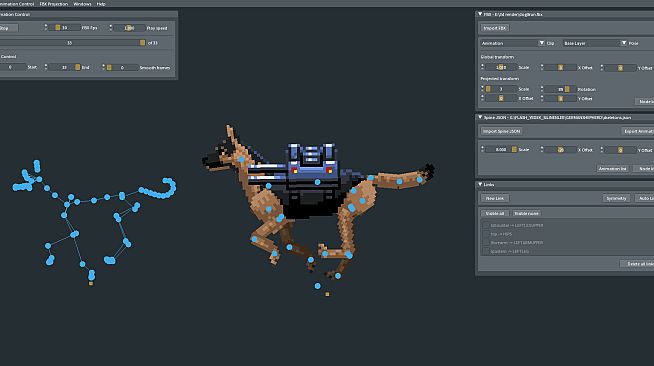Click the FBX fps stepper up arrow
The width and height of the screenshot is (654, 366).
tap(46, 26)
